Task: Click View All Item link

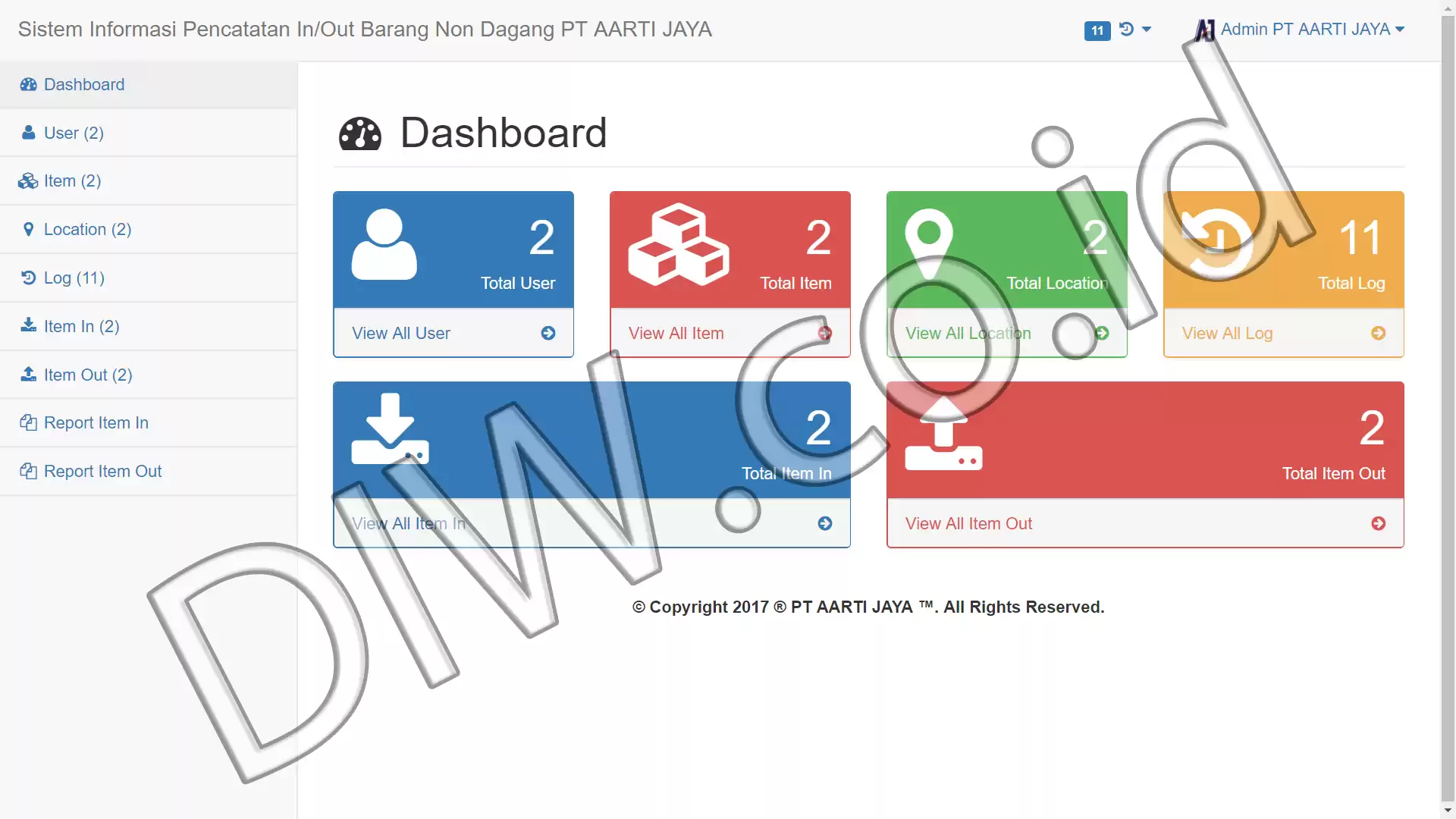Action: point(676,333)
